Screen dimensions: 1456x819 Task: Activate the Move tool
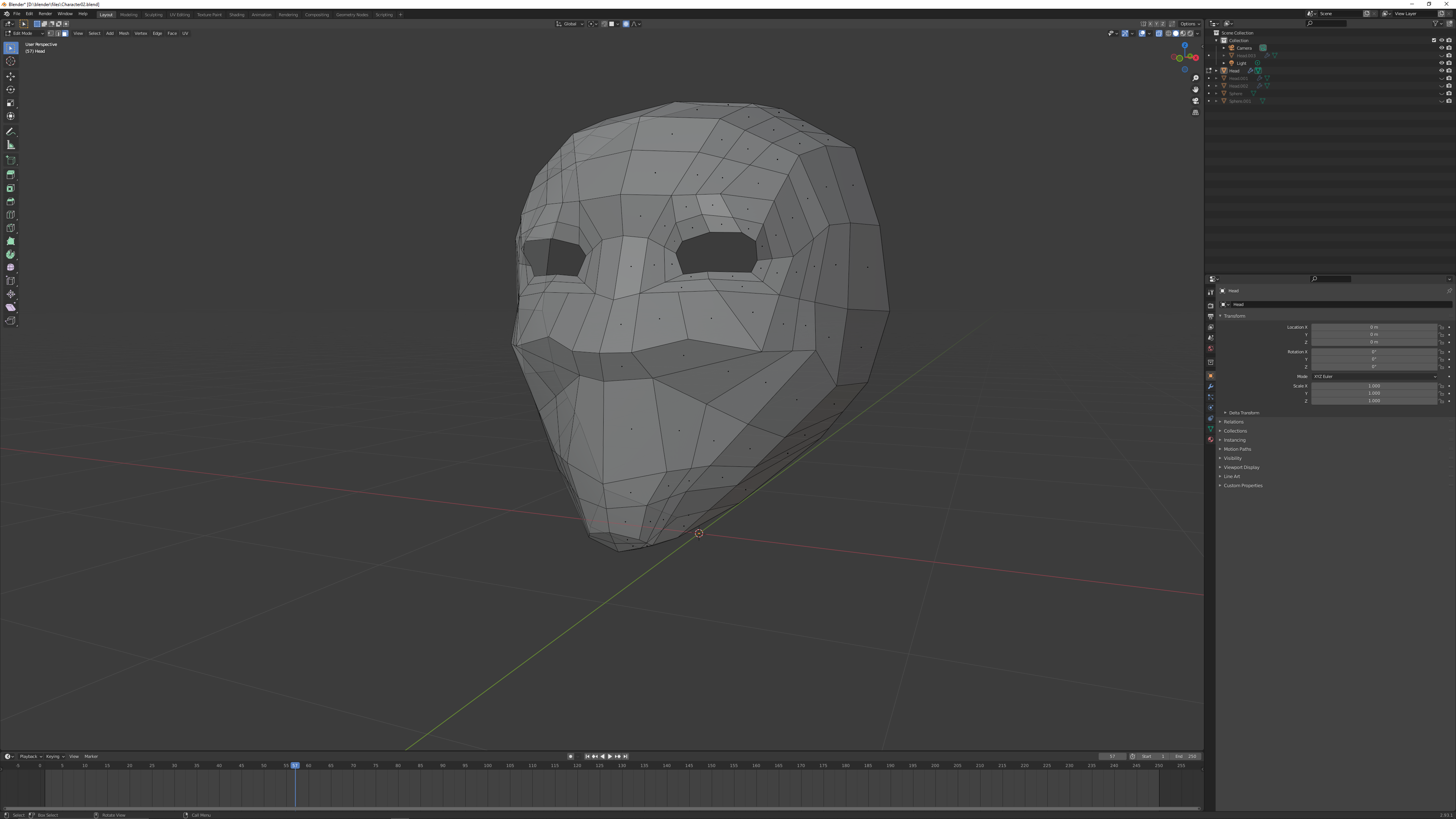(11, 76)
